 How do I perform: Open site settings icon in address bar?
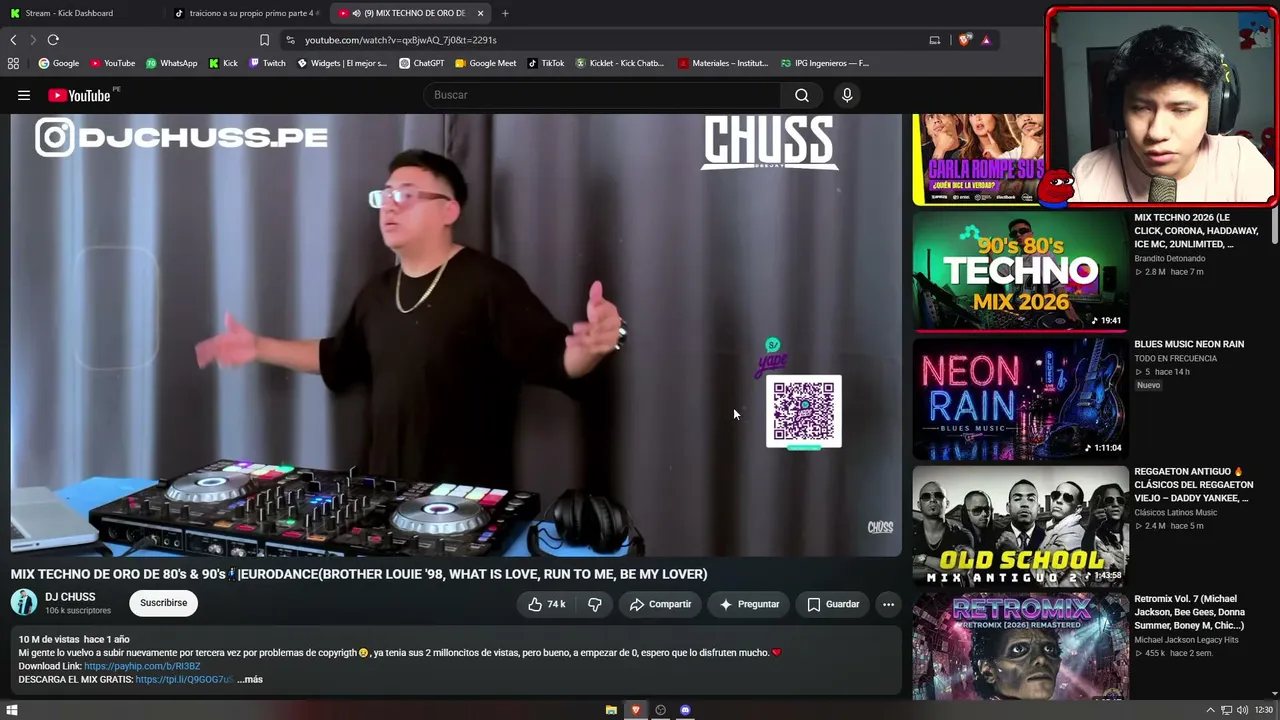pyautogui.click(x=290, y=40)
